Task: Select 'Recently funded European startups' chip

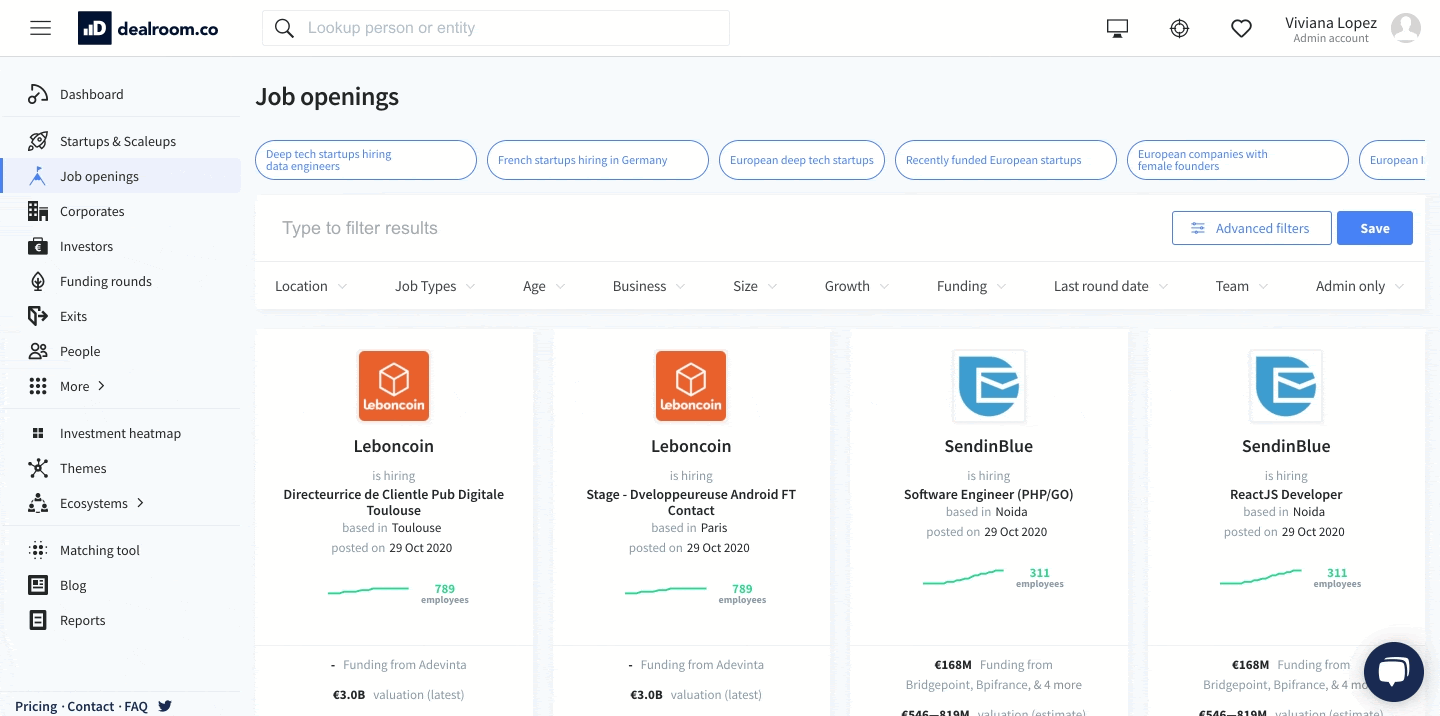Action: click(1005, 160)
